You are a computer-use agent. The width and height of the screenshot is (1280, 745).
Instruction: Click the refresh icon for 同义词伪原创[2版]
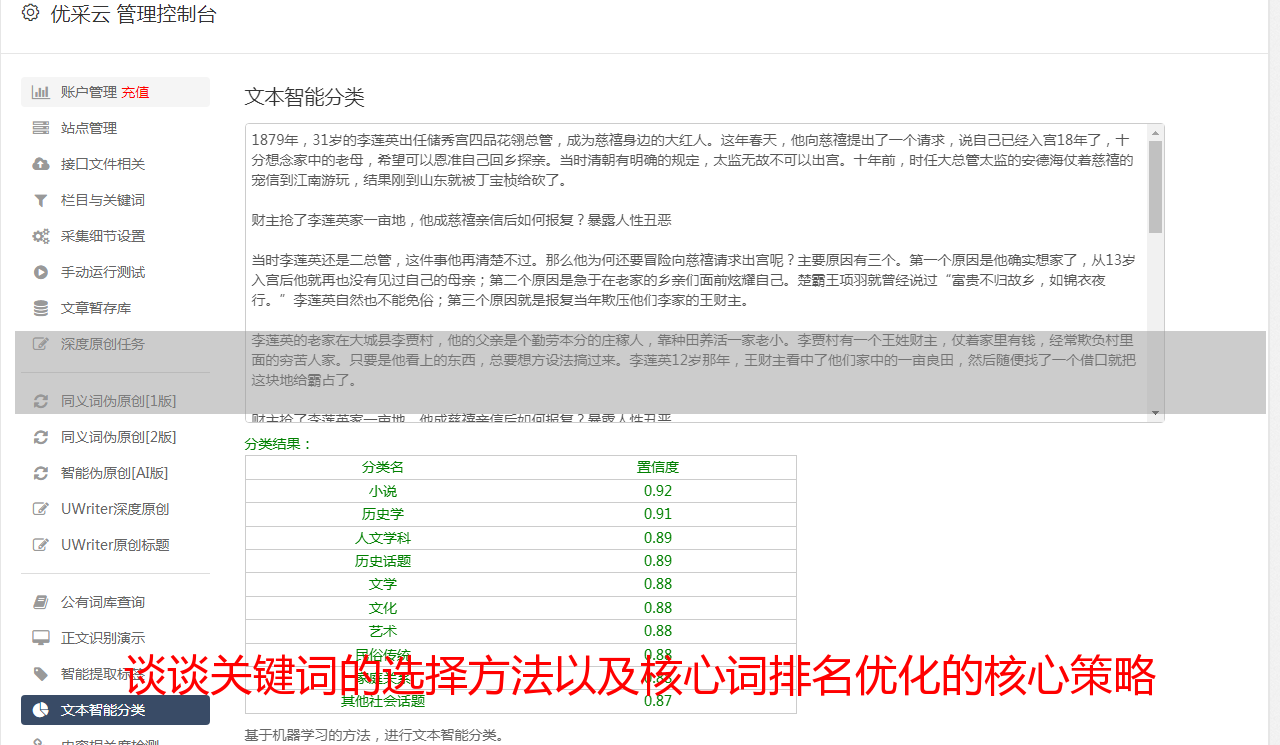[41, 437]
